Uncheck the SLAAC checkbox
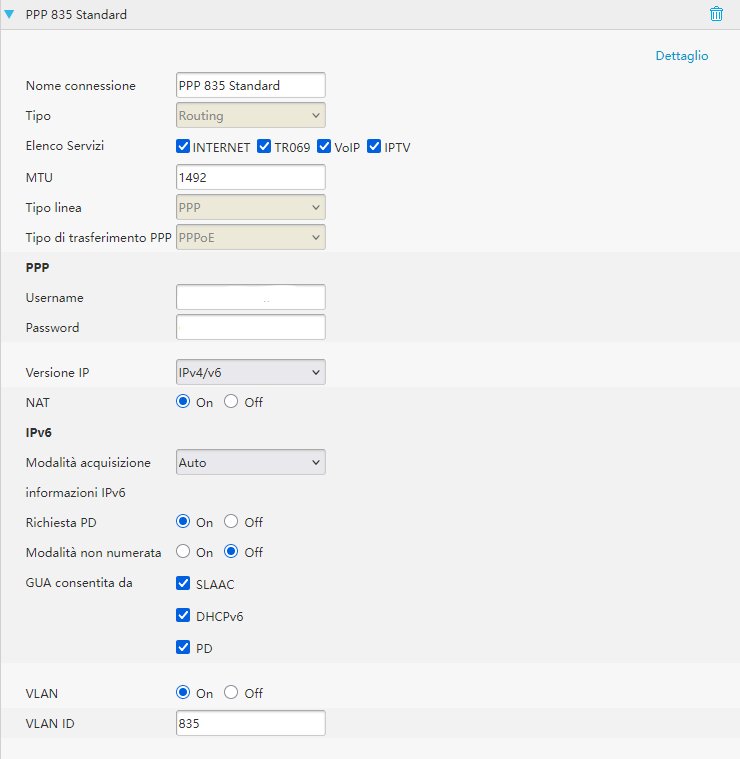This screenshot has width=740, height=759. 183,583
